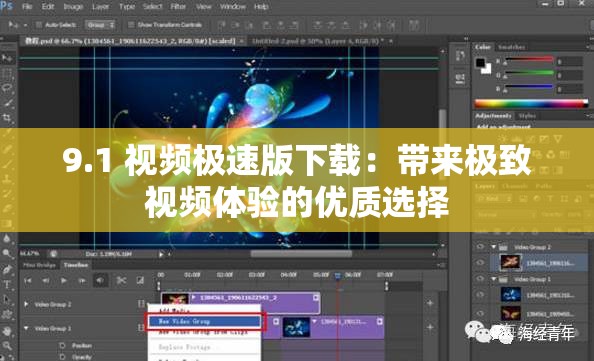This screenshot has height=361, width=594.
Task: Toggle audio mute in timeline controls
Action: tap(100, 280)
